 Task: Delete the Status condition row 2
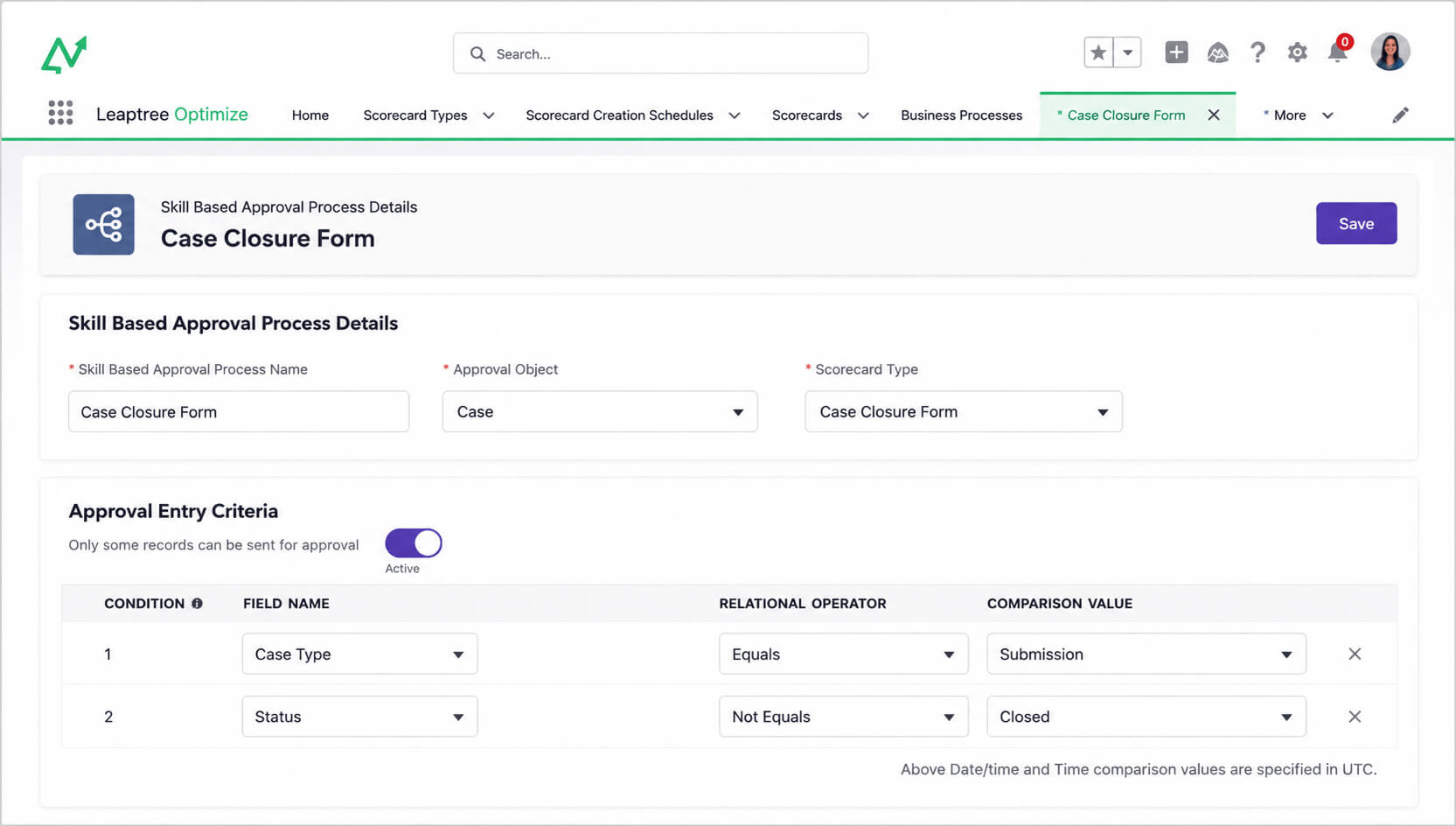(x=1355, y=717)
